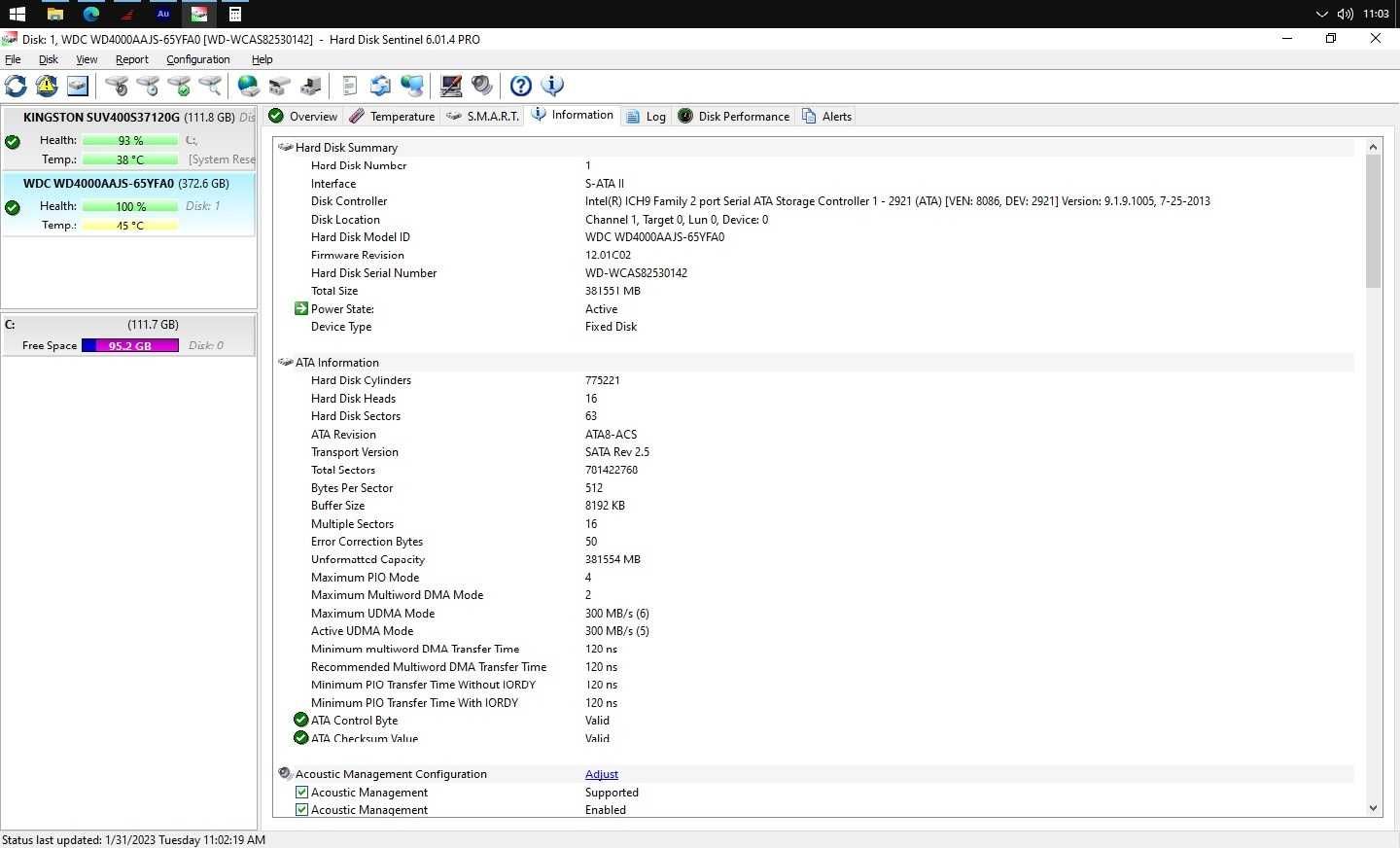Image resolution: width=1400 pixels, height=848 pixels.
Task: Click the disk test icon with green checkmark
Action: click(179, 86)
